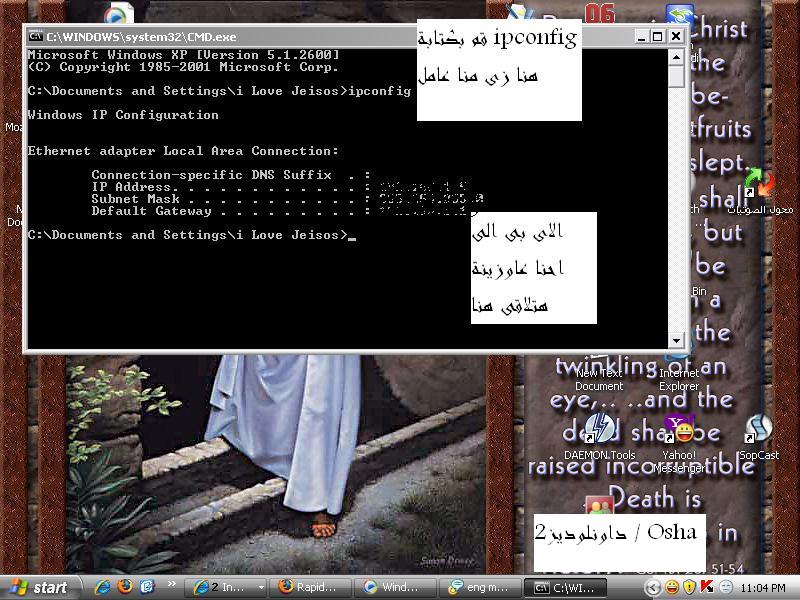Click the Connection-specific DNS Suffix row
800x600 pixels.
click(231, 175)
